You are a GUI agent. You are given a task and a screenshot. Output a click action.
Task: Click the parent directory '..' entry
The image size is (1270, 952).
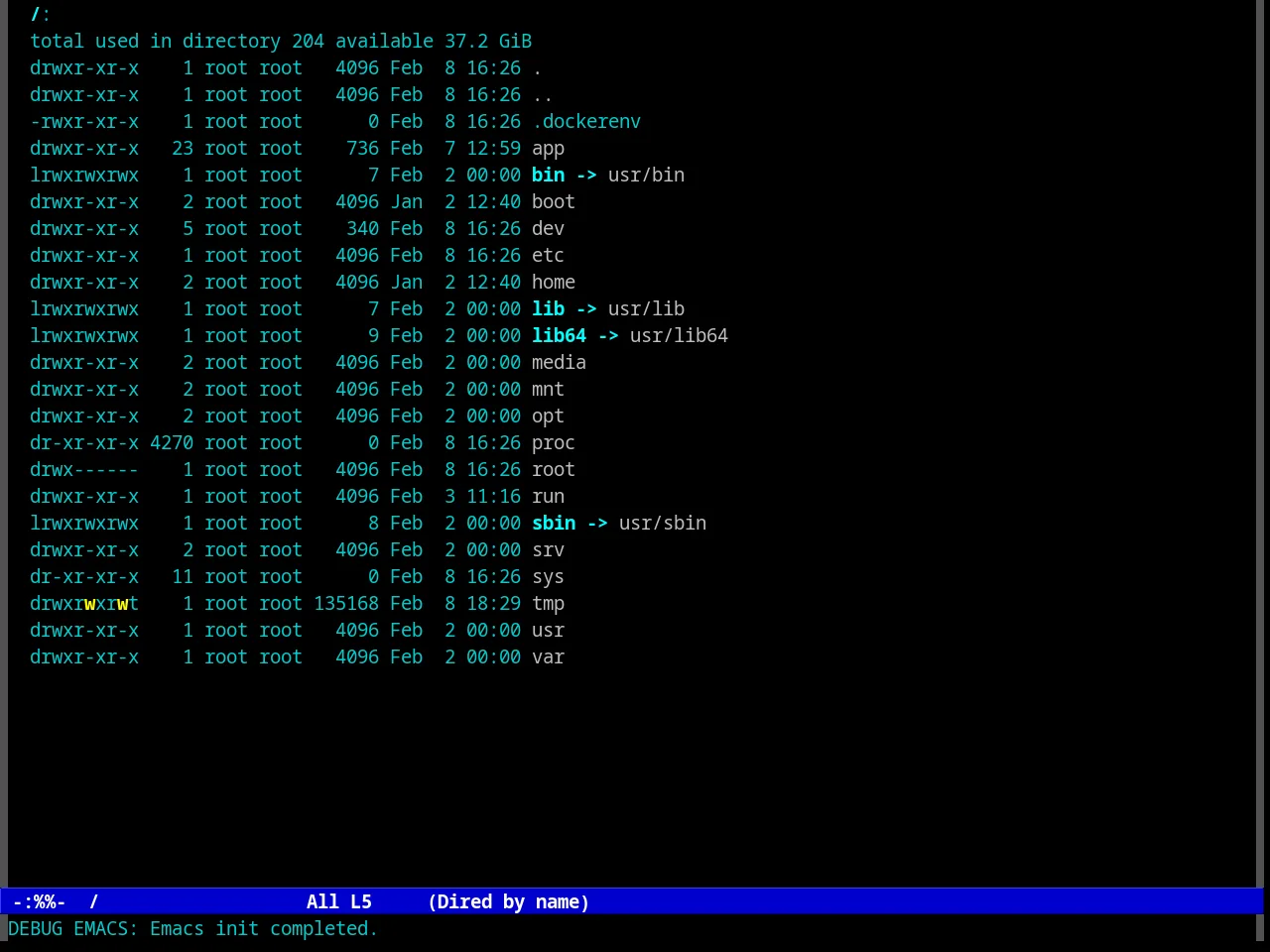click(x=543, y=95)
